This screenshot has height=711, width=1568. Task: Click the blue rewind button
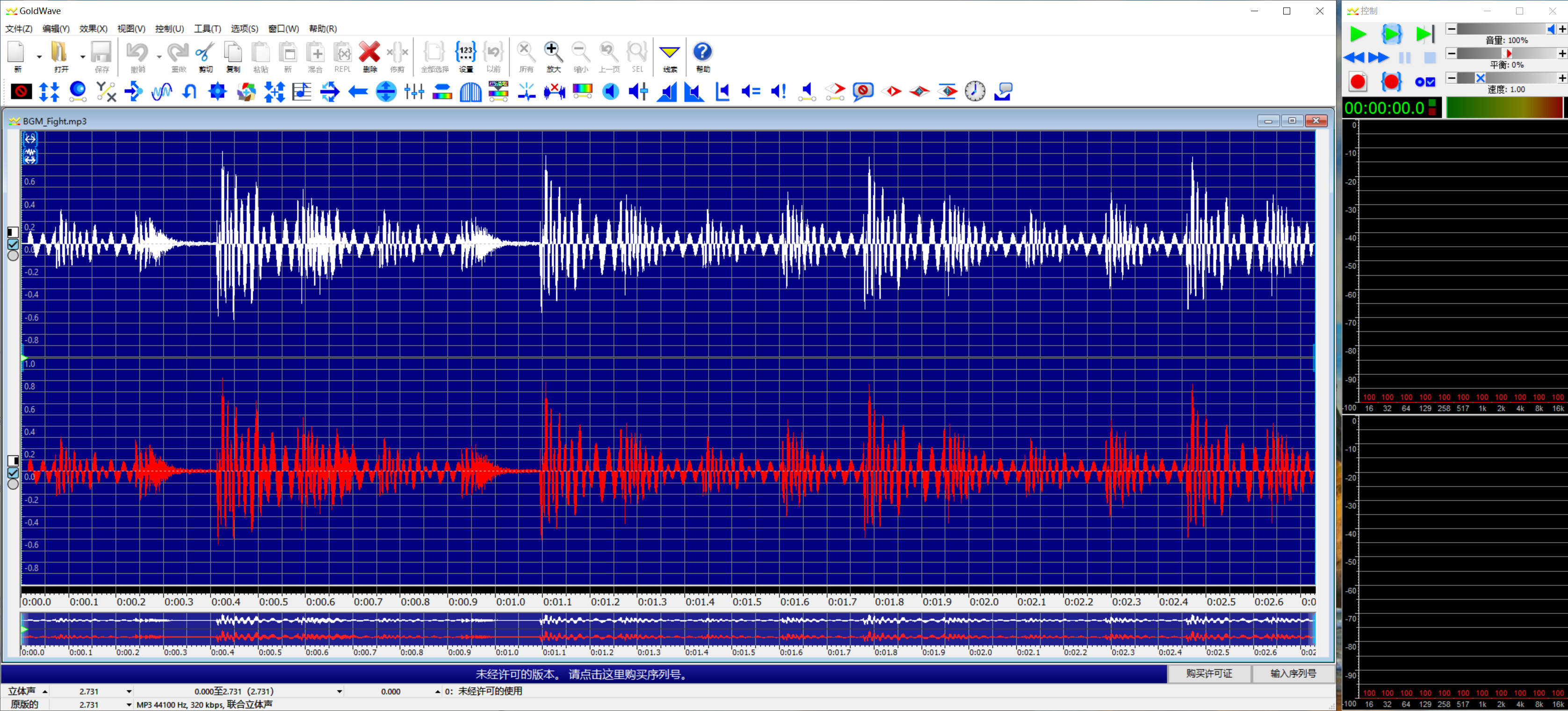[1354, 58]
